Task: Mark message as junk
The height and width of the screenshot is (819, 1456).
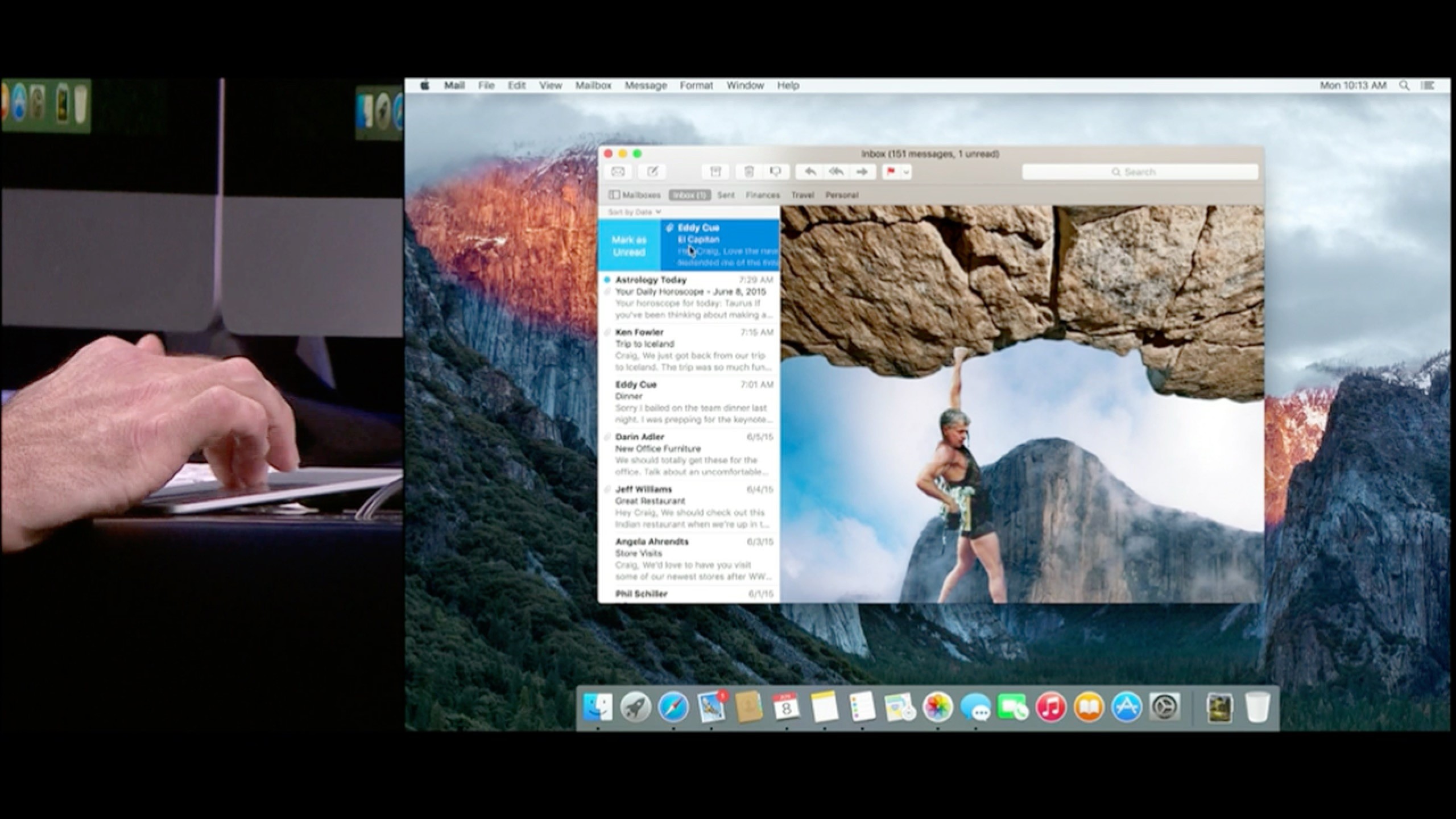Action: point(775,172)
